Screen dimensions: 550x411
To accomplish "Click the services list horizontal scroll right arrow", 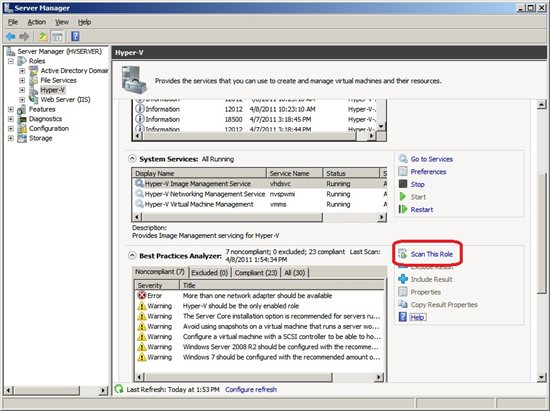I will pos(382,217).
